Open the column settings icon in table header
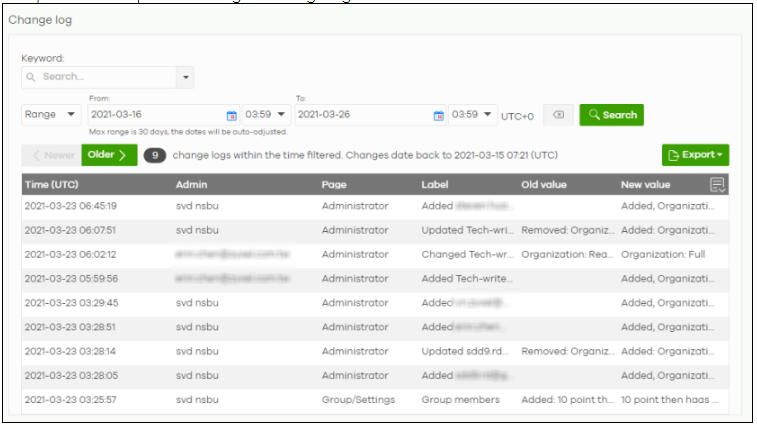The image size is (757, 429). pos(716,185)
